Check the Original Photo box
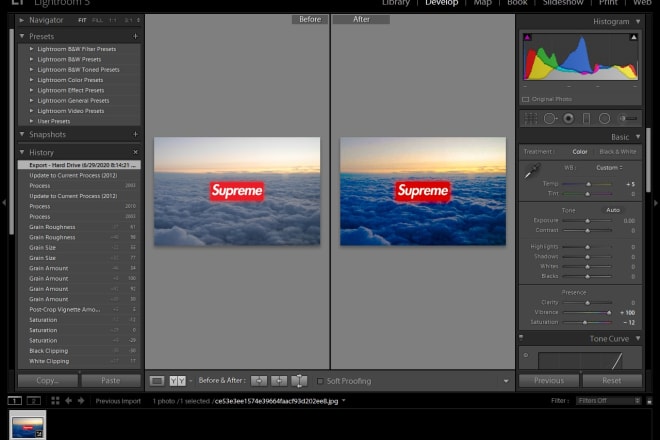 526,99
